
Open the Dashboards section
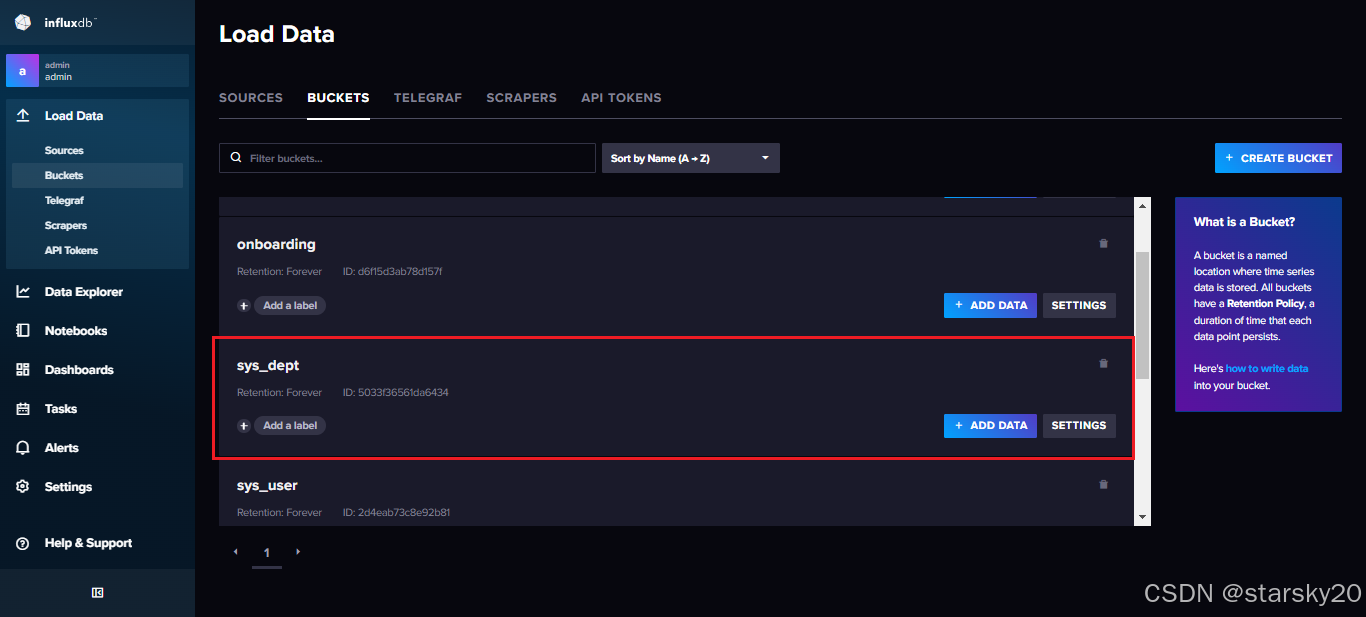coord(80,369)
